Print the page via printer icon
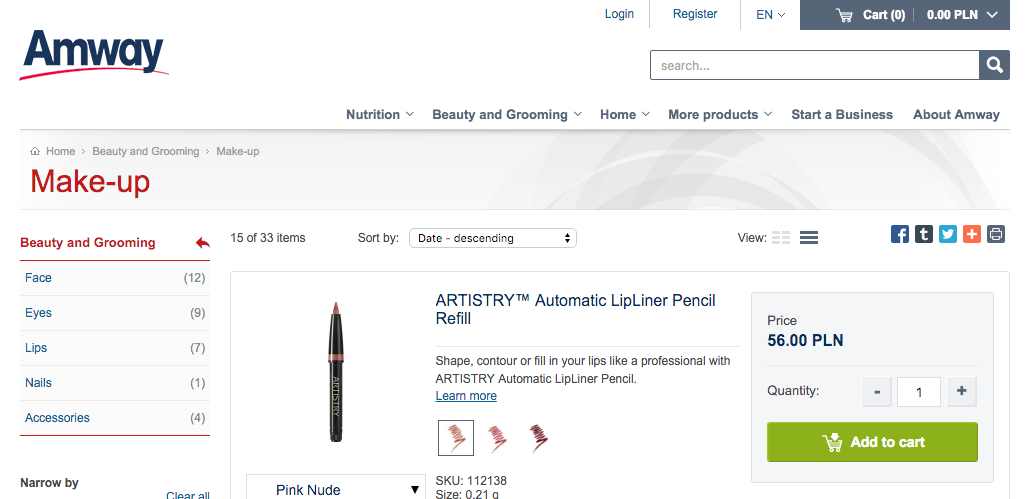 (996, 234)
